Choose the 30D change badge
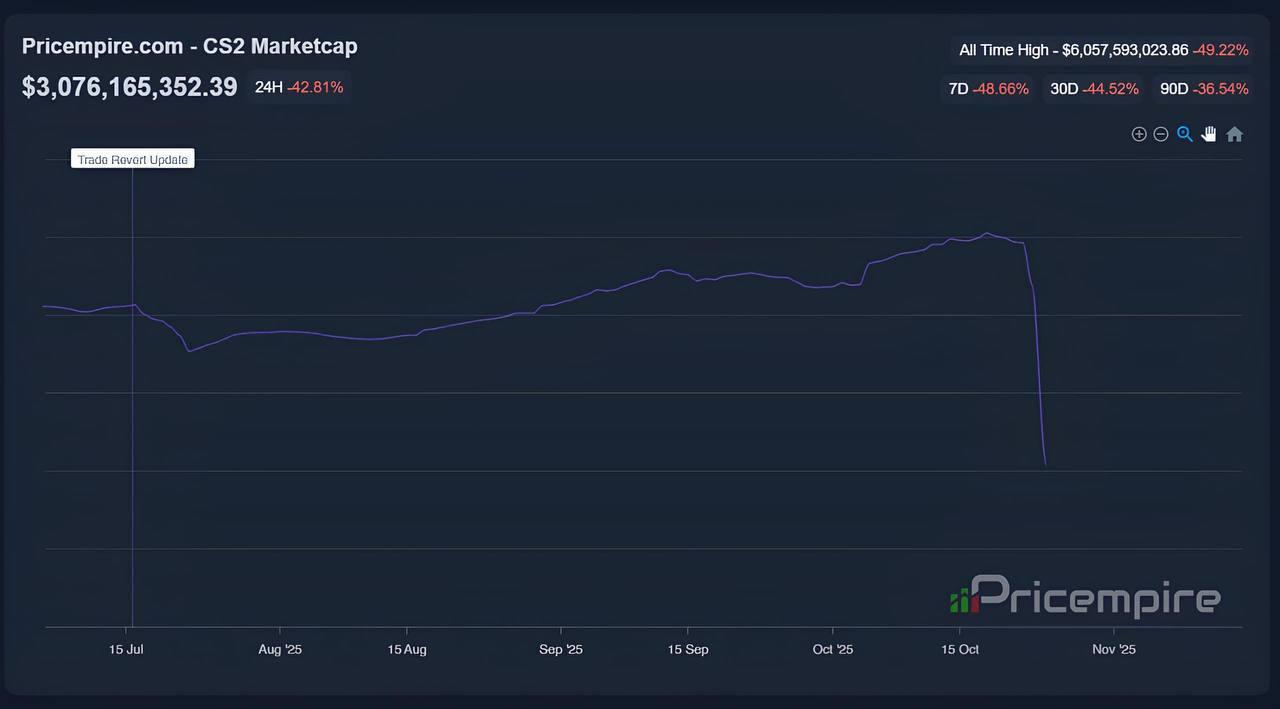Image resolution: width=1280 pixels, height=709 pixels. [x=1094, y=89]
